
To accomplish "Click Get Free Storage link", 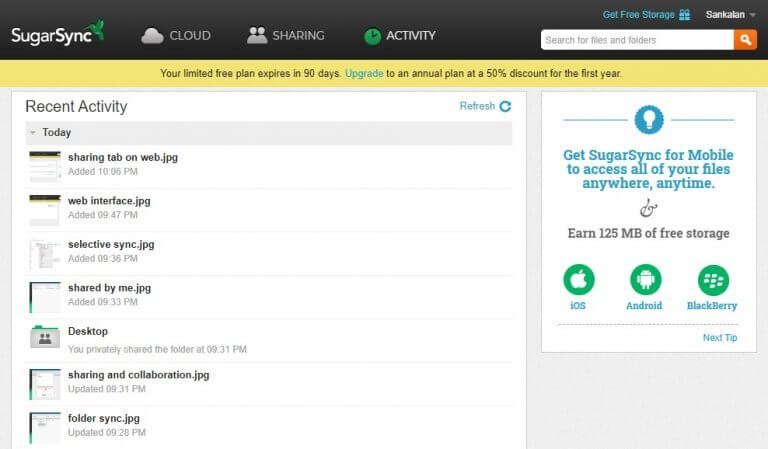I will (638, 15).
